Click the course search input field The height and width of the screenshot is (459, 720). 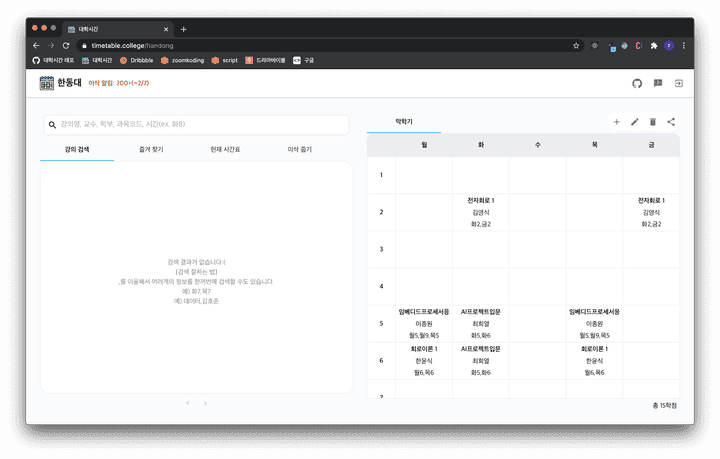tap(200, 125)
